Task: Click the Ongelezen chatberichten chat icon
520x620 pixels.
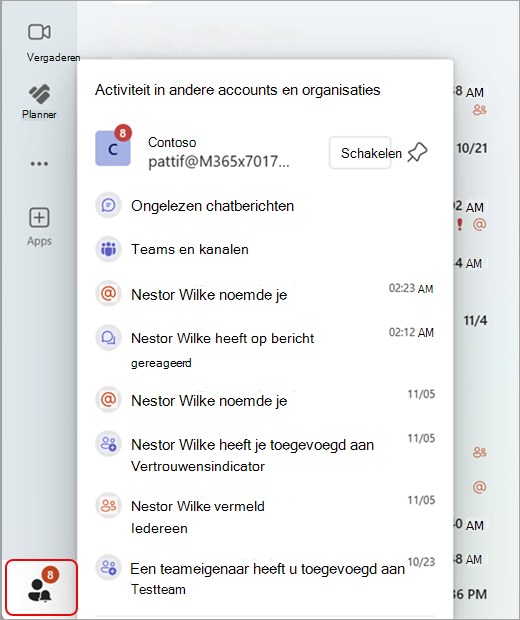Action: [108, 206]
